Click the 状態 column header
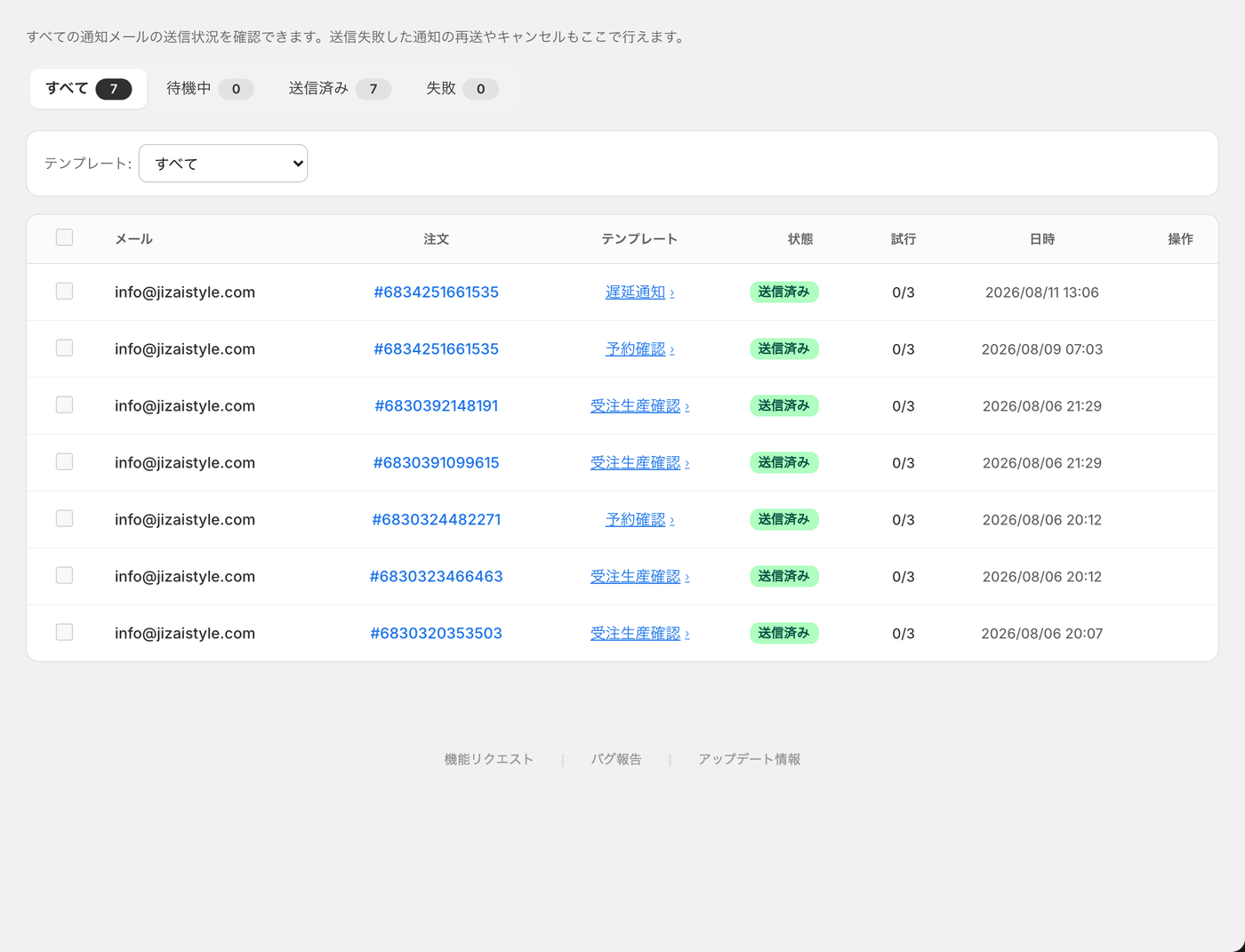The height and width of the screenshot is (952, 1245). click(x=799, y=239)
